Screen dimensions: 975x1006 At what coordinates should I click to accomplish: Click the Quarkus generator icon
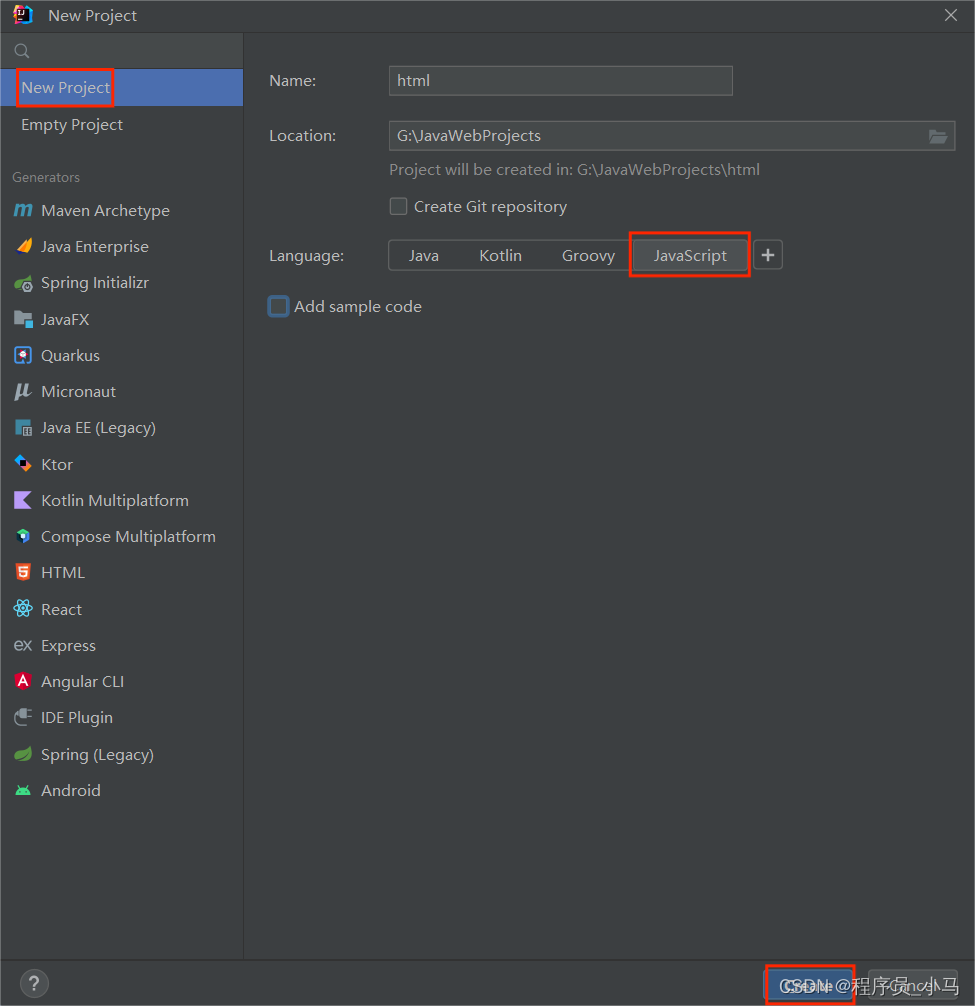pos(23,355)
